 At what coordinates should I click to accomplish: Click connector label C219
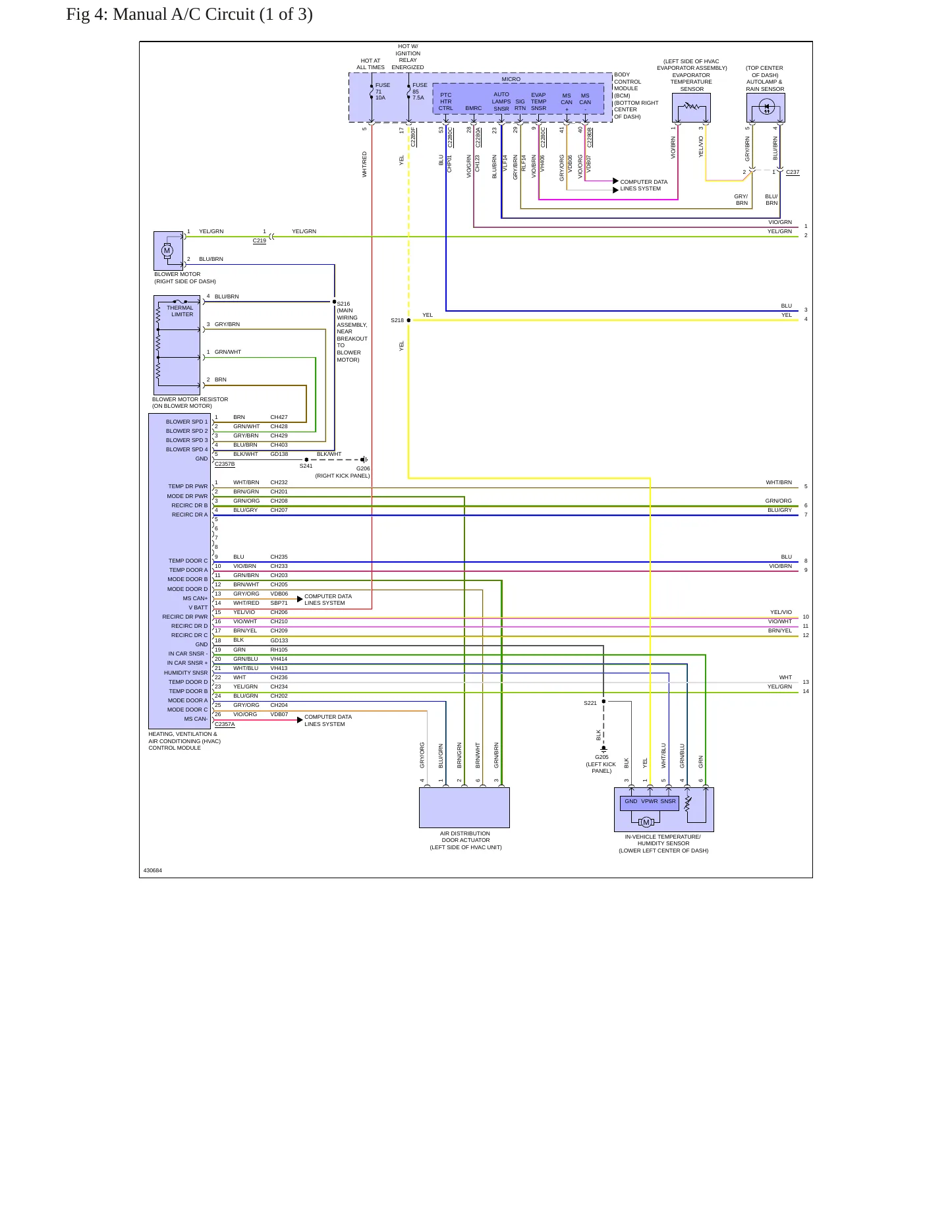[x=260, y=241]
